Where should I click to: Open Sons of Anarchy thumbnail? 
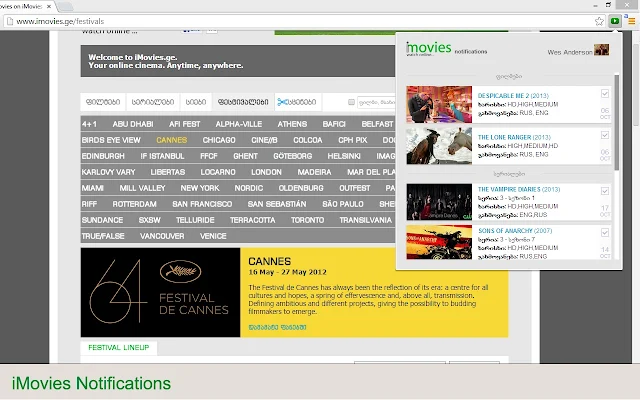coord(439,242)
